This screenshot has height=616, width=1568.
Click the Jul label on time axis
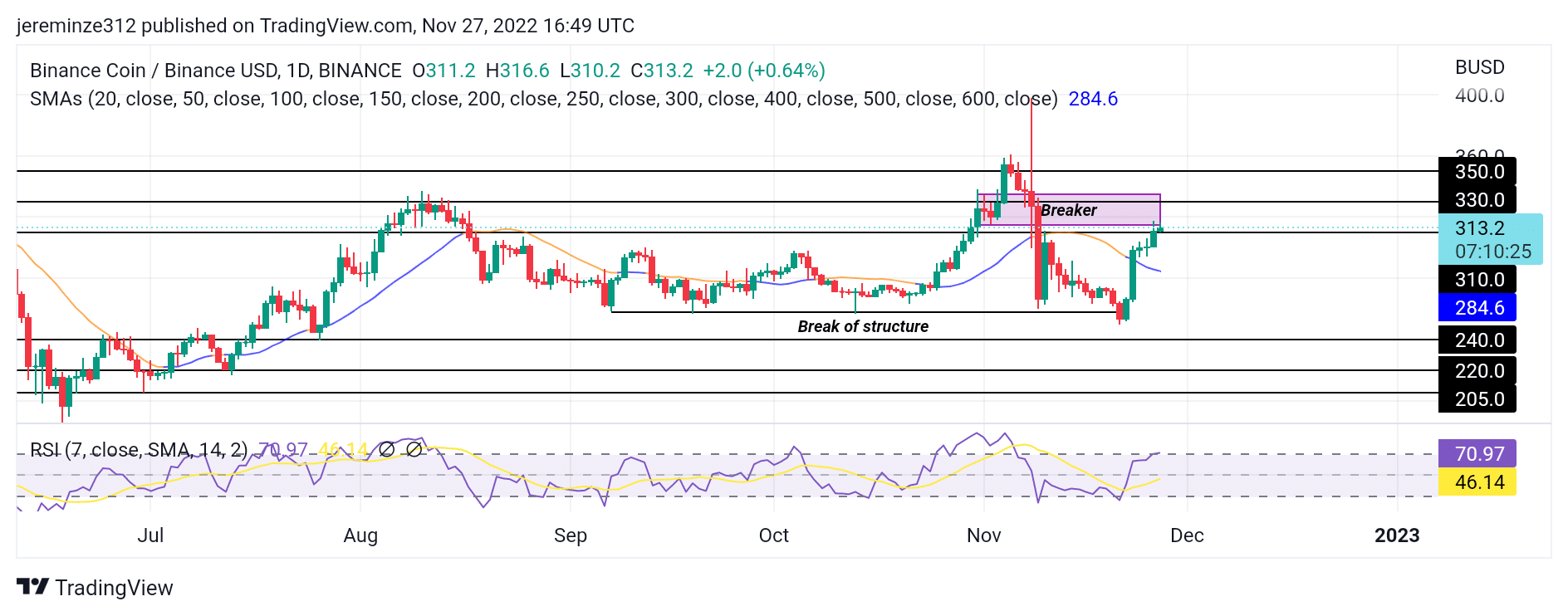click(x=150, y=535)
